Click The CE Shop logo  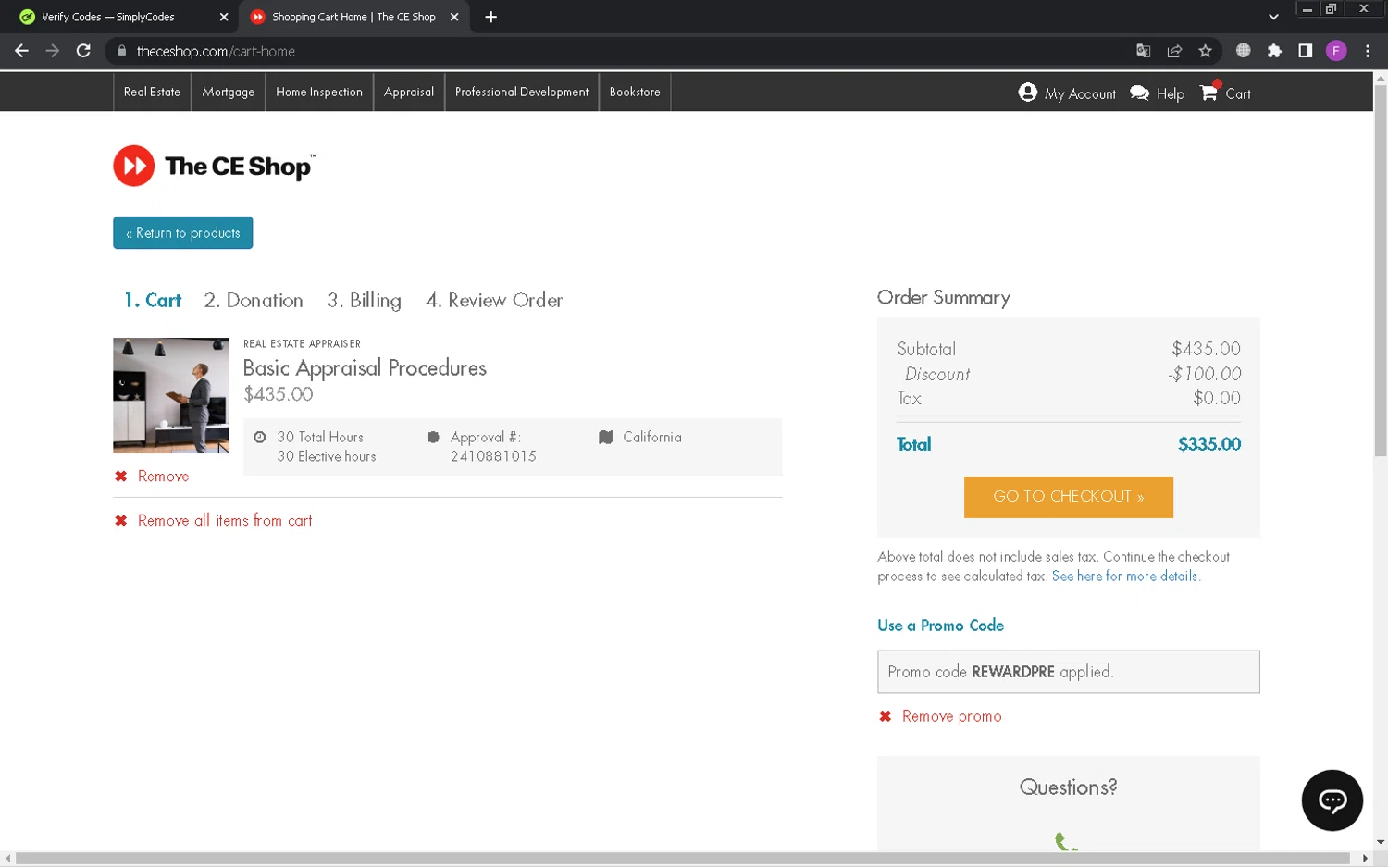[214, 166]
